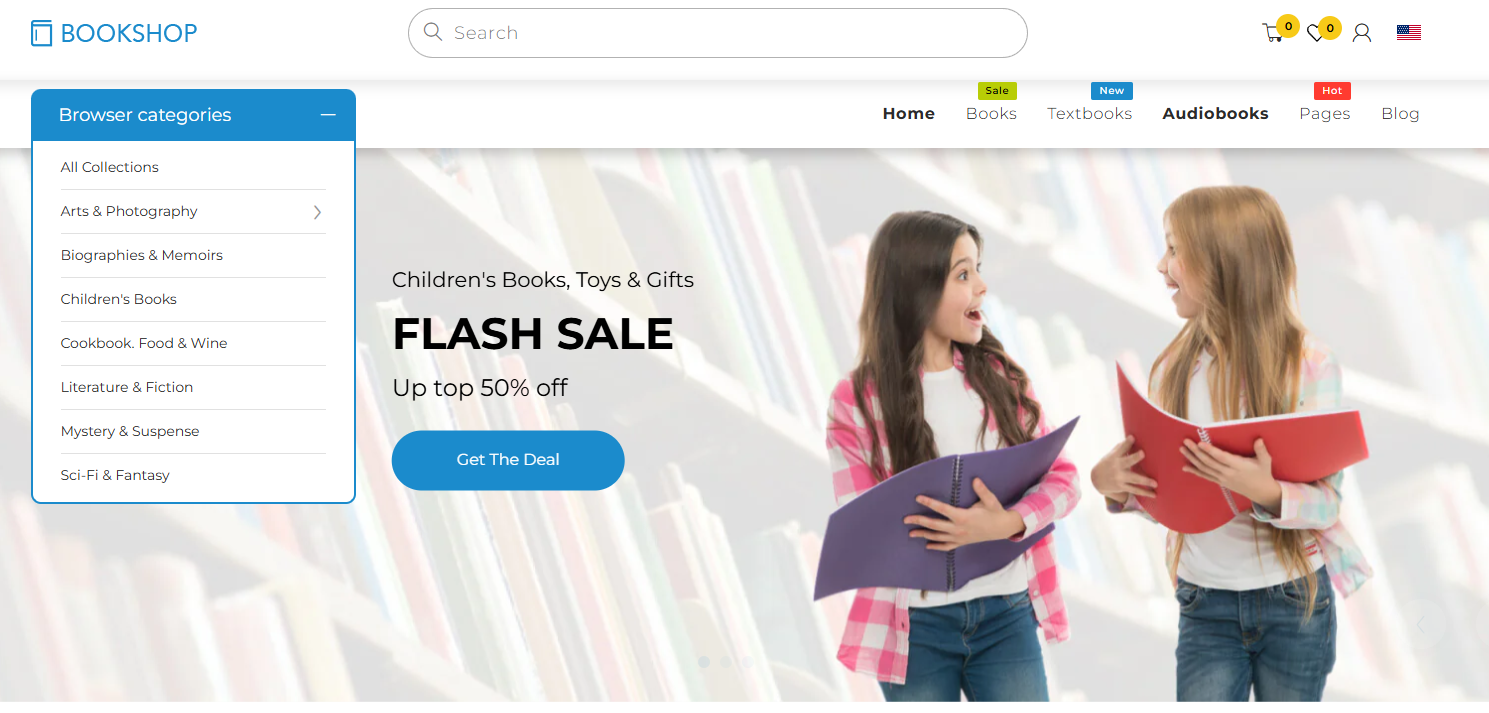The image size is (1489, 713).
Task: Go to first slider dot
Action: [704, 662]
